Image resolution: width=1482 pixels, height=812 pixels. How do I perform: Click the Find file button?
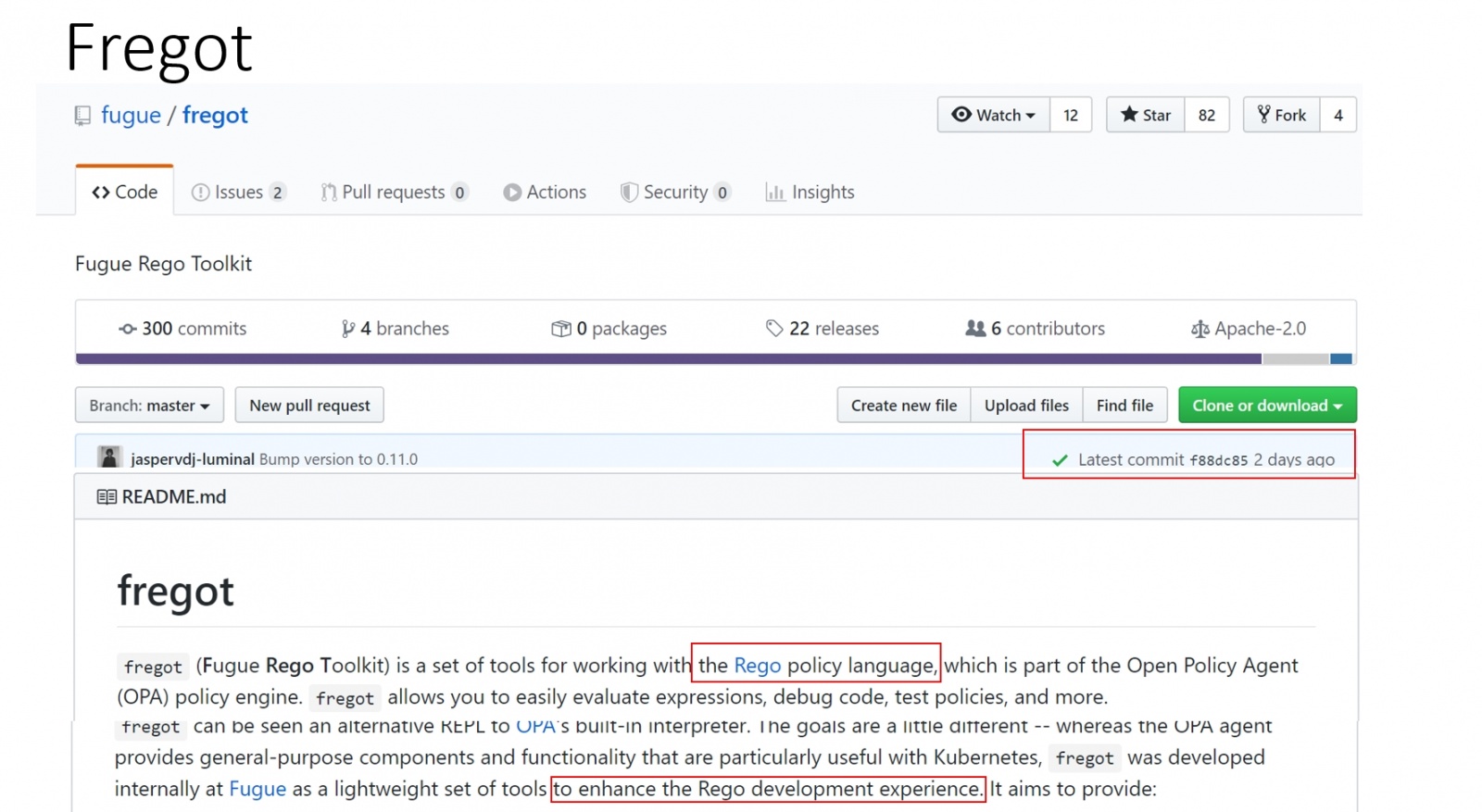(x=1124, y=406)
